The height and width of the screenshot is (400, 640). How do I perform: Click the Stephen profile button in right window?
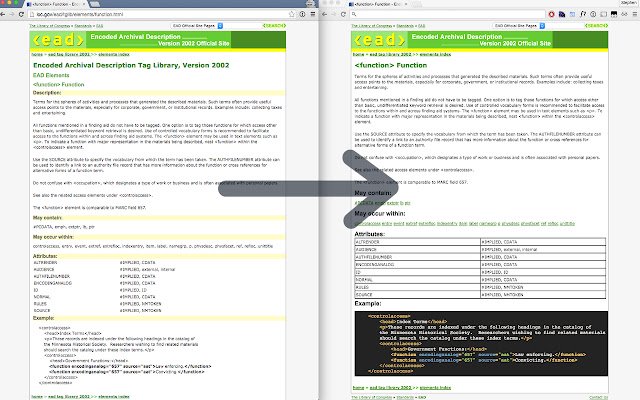tap(629, 3)
